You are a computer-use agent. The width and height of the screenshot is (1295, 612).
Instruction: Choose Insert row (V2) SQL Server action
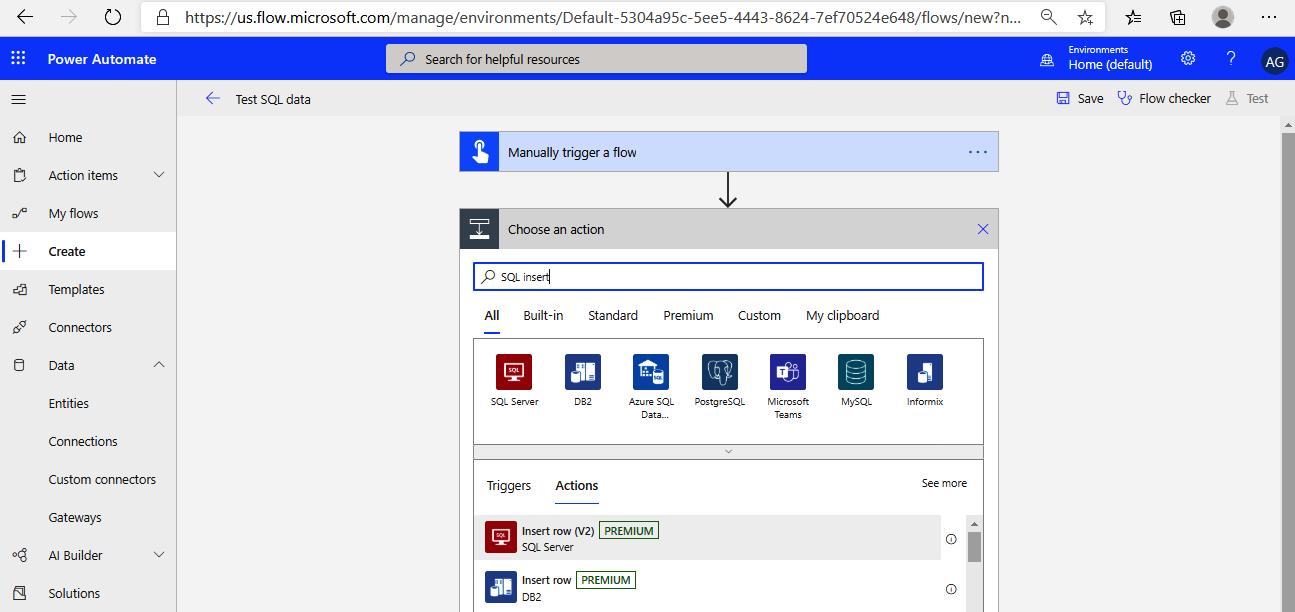[x=708, y=538]
